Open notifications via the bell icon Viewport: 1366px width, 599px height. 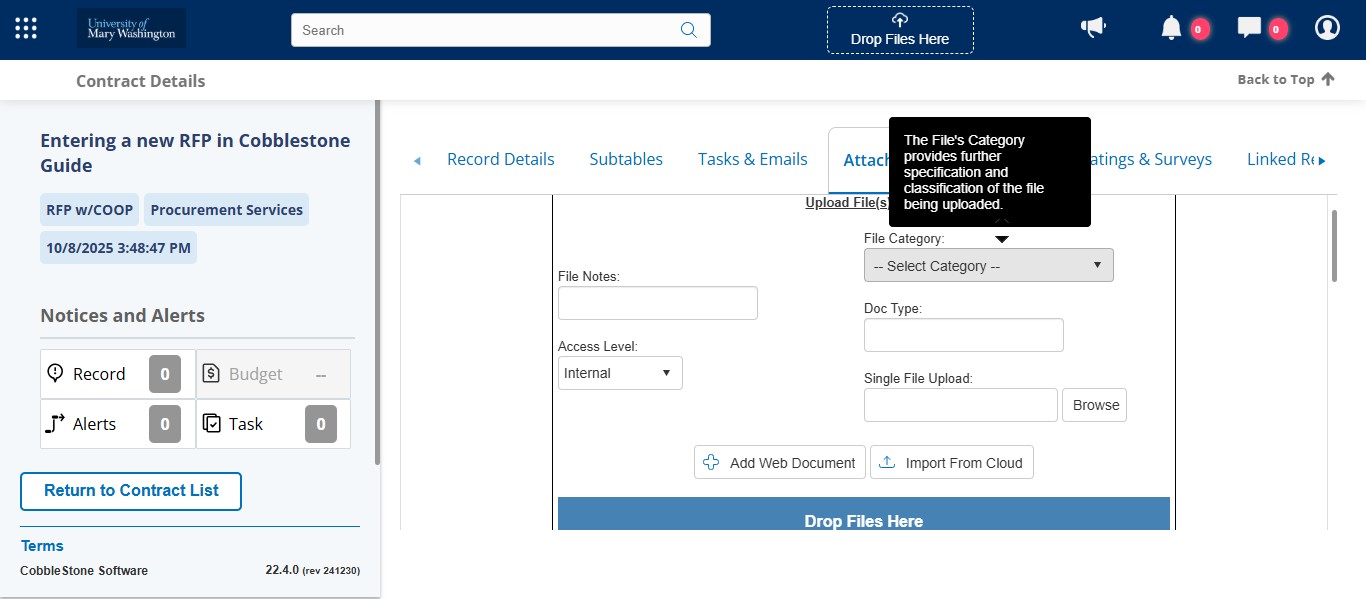1171,28
